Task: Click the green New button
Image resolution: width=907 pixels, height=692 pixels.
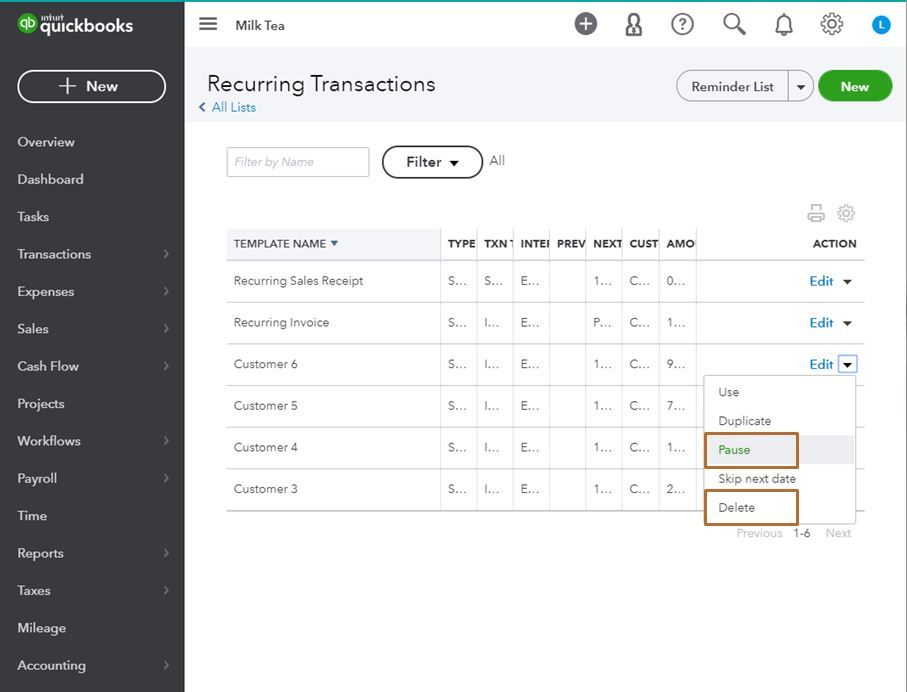Action: point(855,86)
